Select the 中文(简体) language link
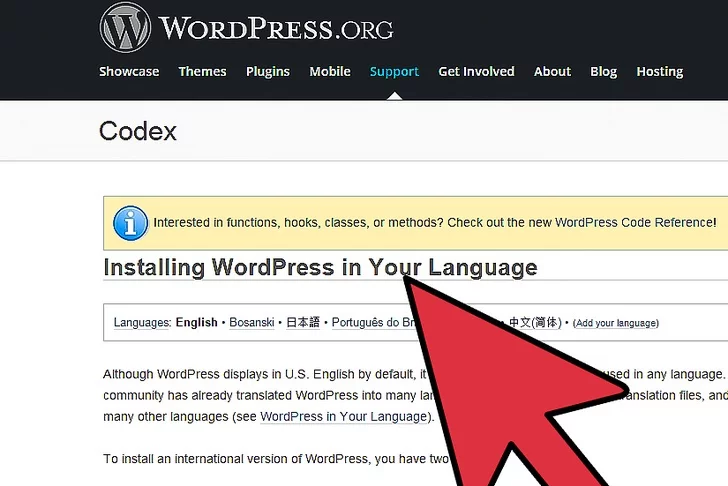 (x=535, y=323)
